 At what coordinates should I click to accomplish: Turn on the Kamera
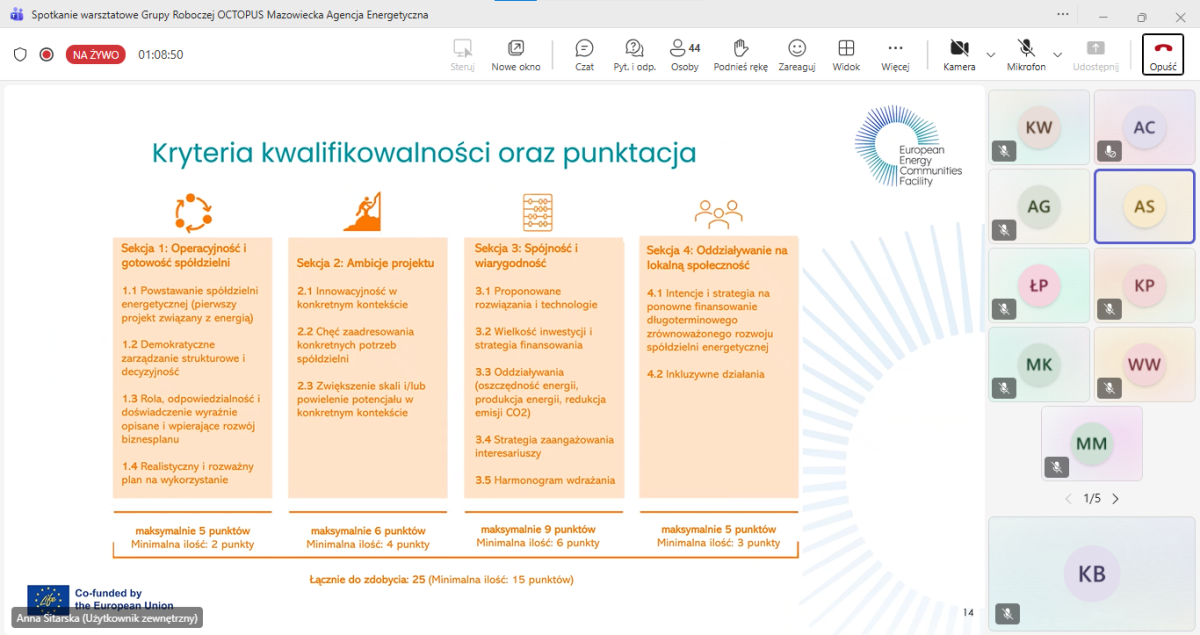coord(959,54)
